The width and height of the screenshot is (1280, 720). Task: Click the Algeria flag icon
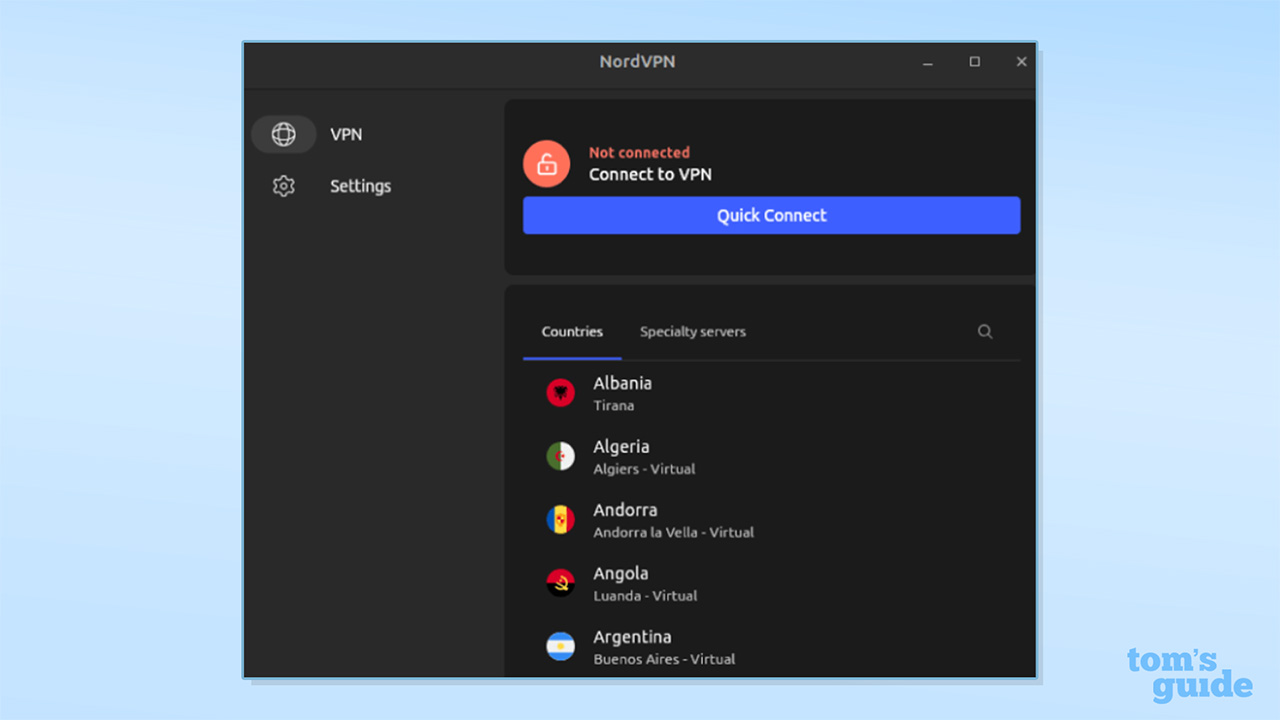point(560,456)
